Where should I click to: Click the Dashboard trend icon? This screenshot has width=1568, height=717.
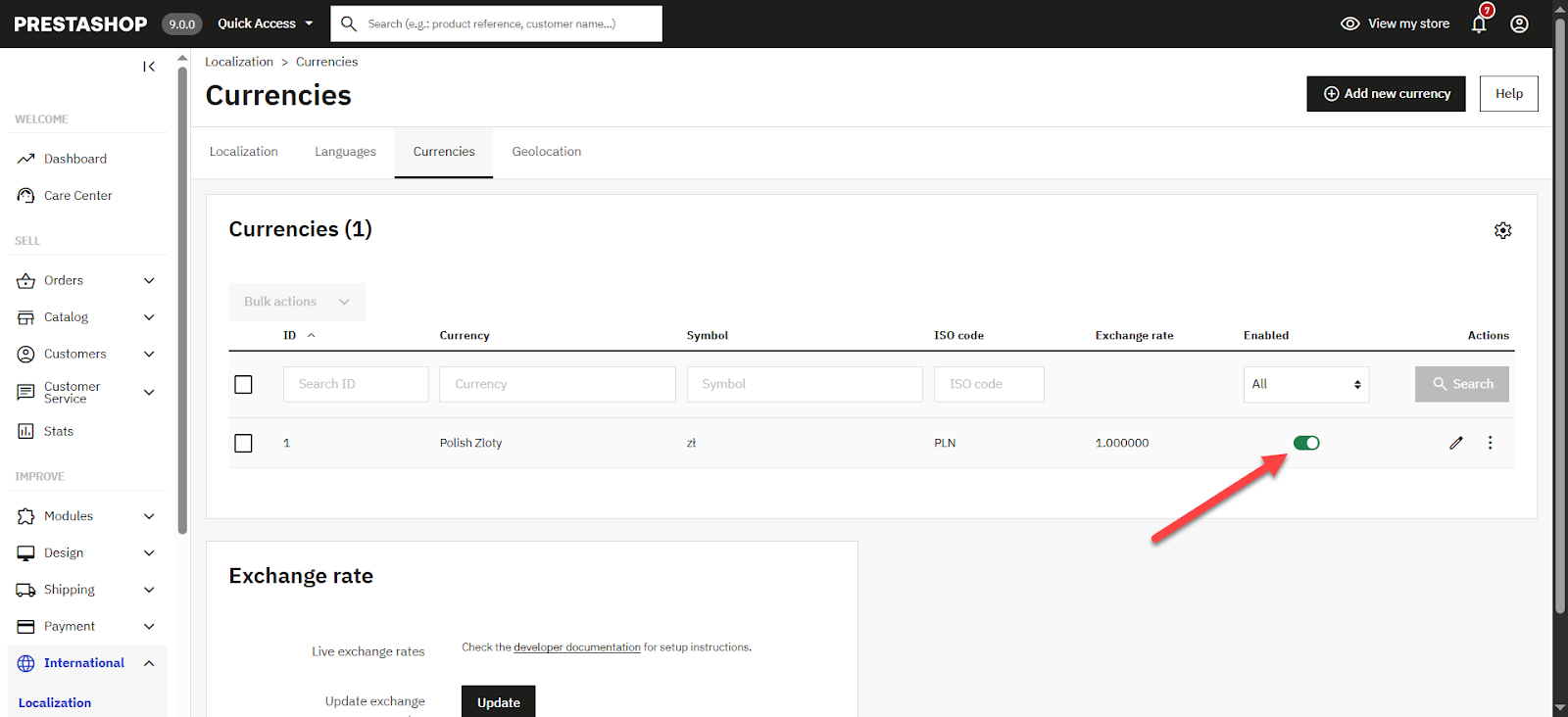click(26, 159)
